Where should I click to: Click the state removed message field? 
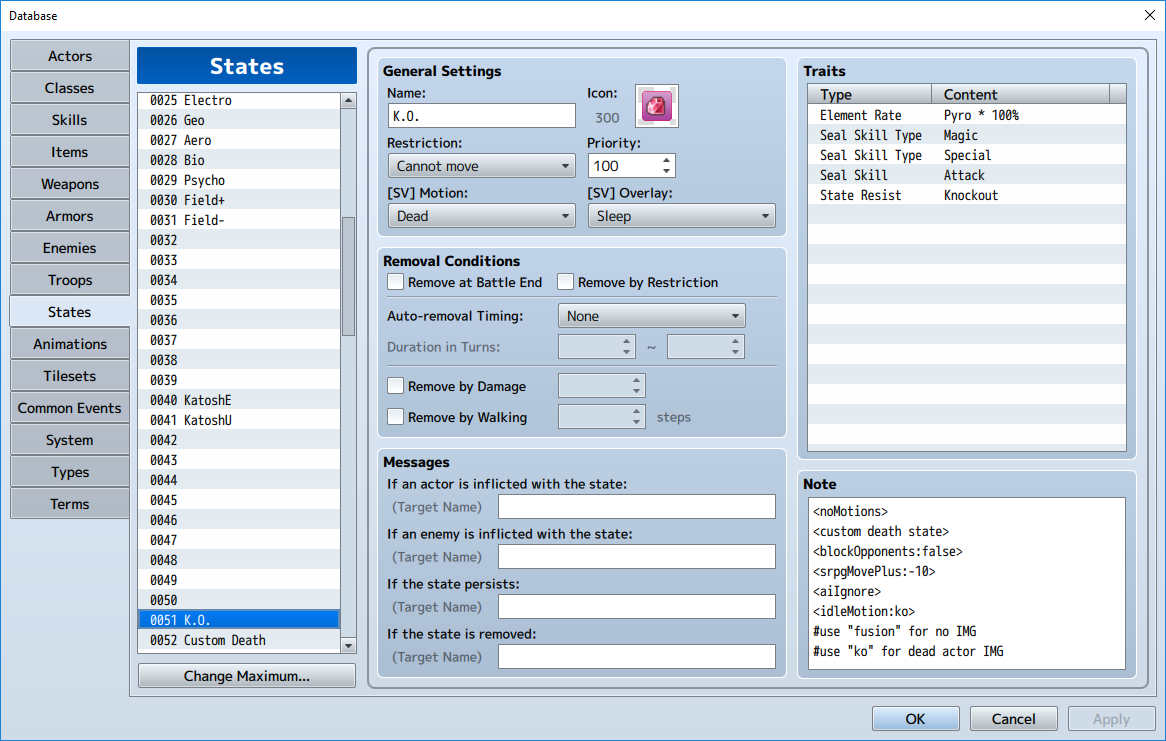[x=637, y=656]
